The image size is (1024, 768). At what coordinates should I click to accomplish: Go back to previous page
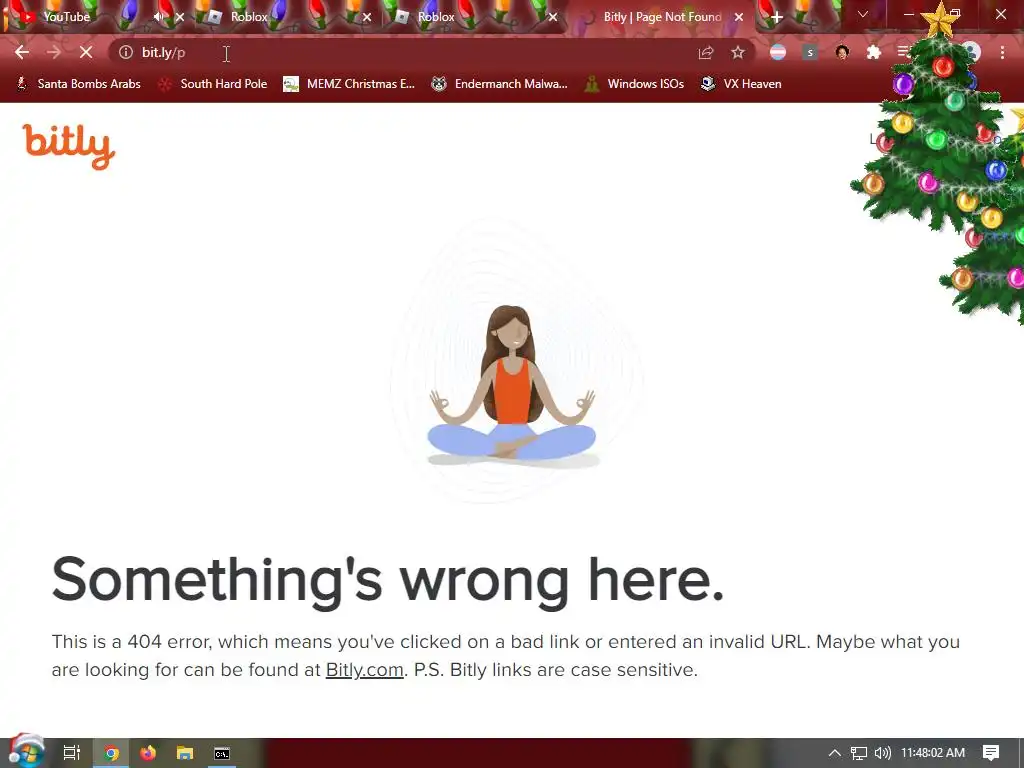[x=22, y=52]
